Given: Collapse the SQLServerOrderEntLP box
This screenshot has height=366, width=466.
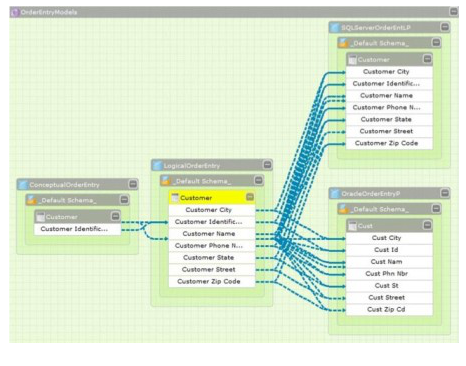Looking at the screenshot, I should point(445,27).
